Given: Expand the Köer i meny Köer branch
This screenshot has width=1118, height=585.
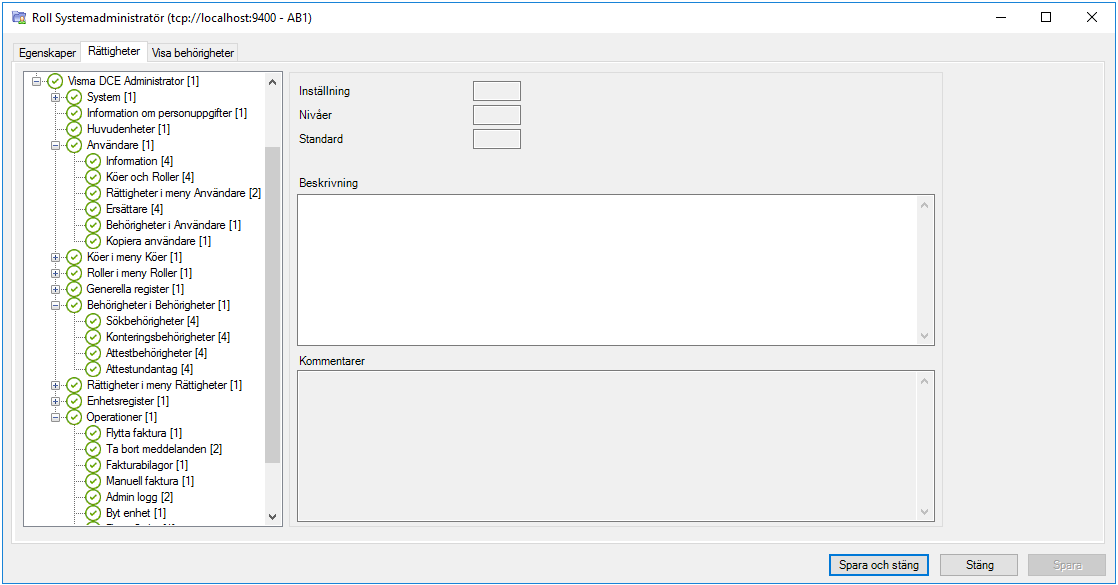Looking at the screenshot, I should (57, 256).
